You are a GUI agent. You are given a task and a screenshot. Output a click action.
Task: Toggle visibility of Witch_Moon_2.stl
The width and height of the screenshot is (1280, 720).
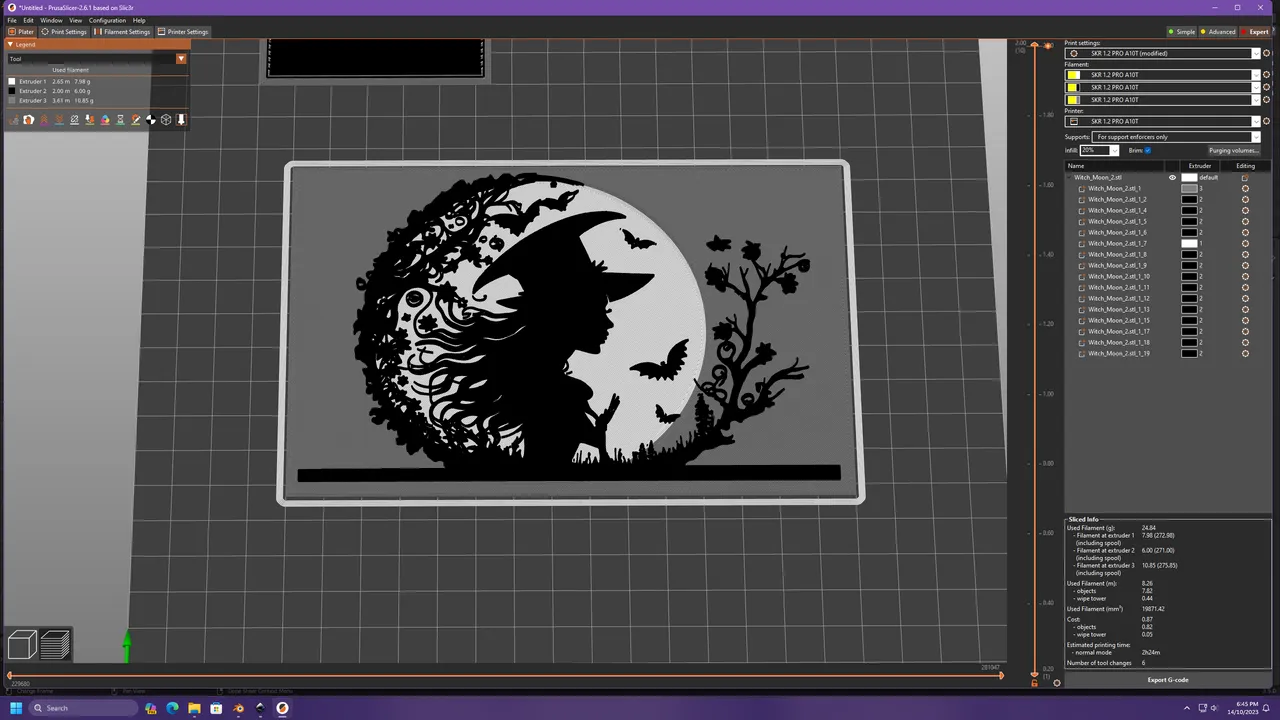1172,177
